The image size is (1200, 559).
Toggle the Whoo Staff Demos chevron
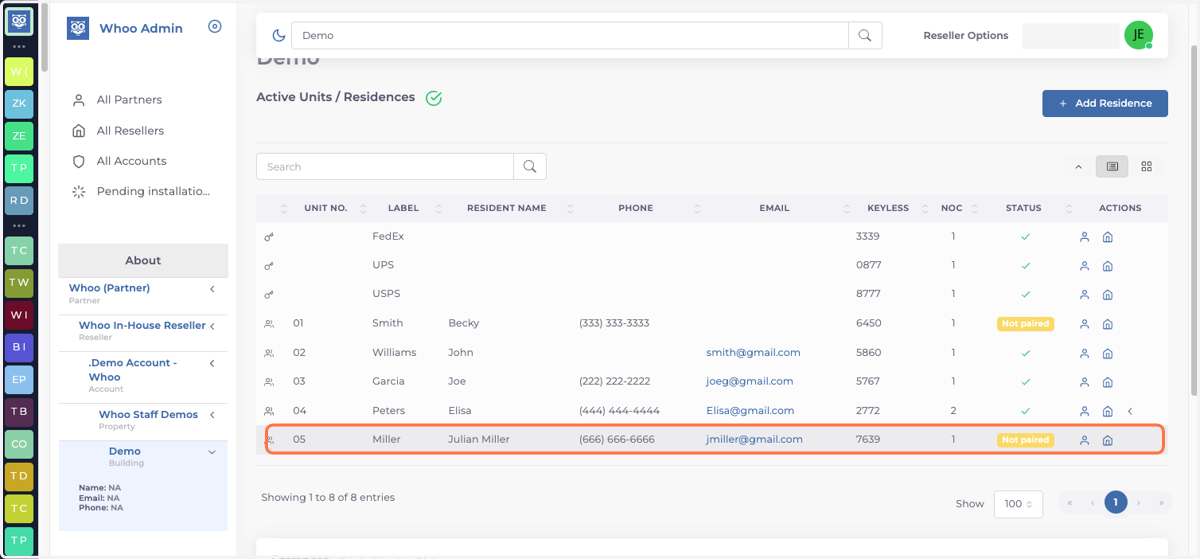[213, 414]
